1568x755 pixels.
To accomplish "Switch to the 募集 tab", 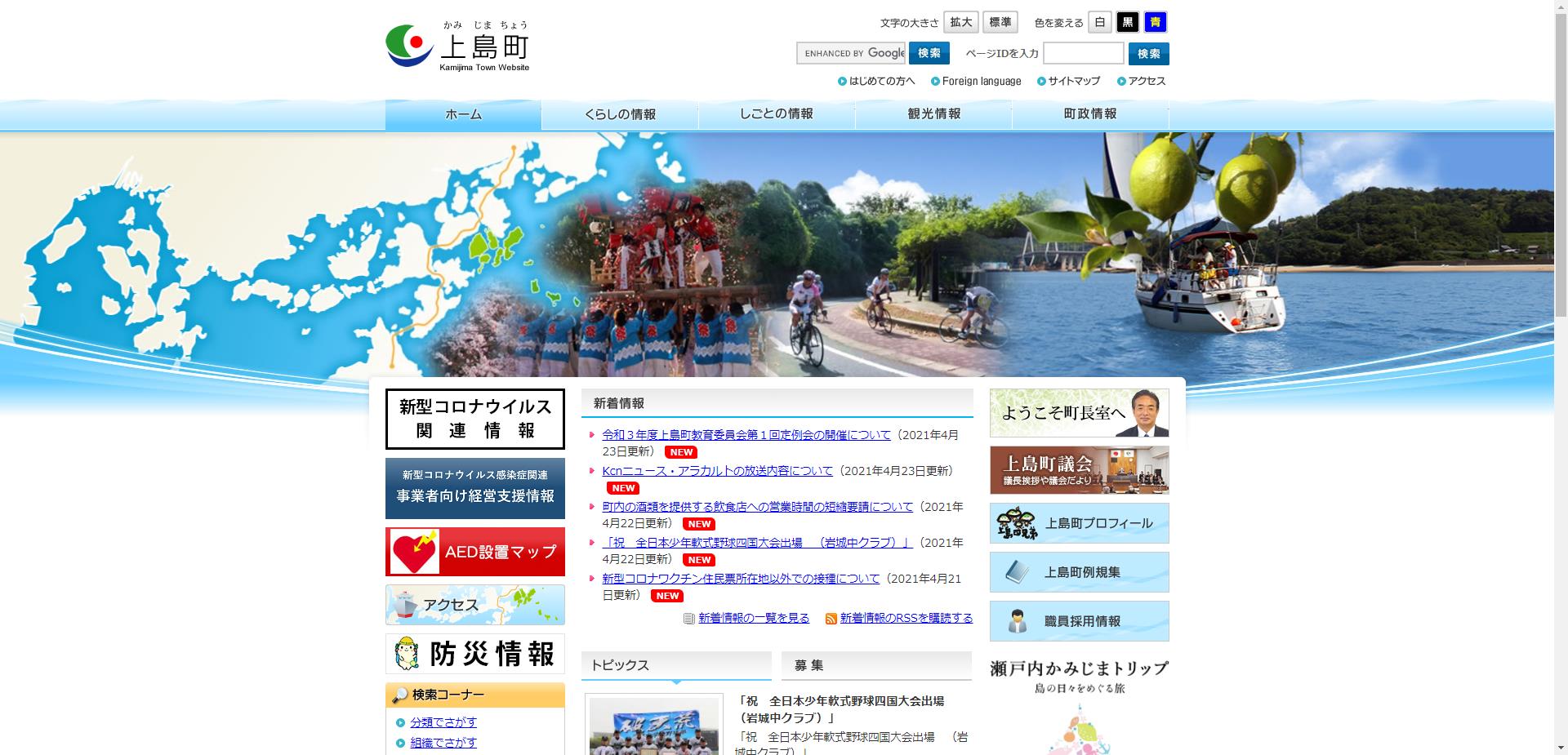I will pyautogui.click(x=808, y=665).
